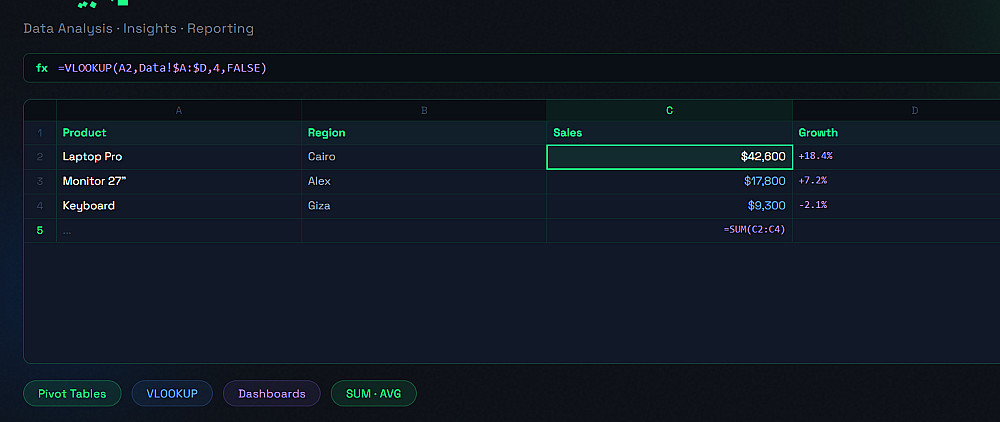
Task: Select the $42,600 sales cell
Action: coord(669,157)
